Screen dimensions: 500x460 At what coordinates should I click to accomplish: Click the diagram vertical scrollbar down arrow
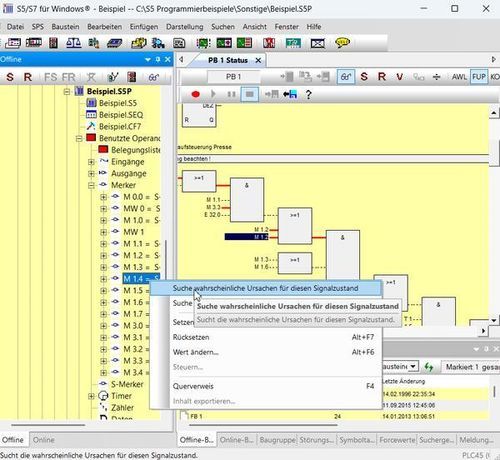(x=494, y=321)
